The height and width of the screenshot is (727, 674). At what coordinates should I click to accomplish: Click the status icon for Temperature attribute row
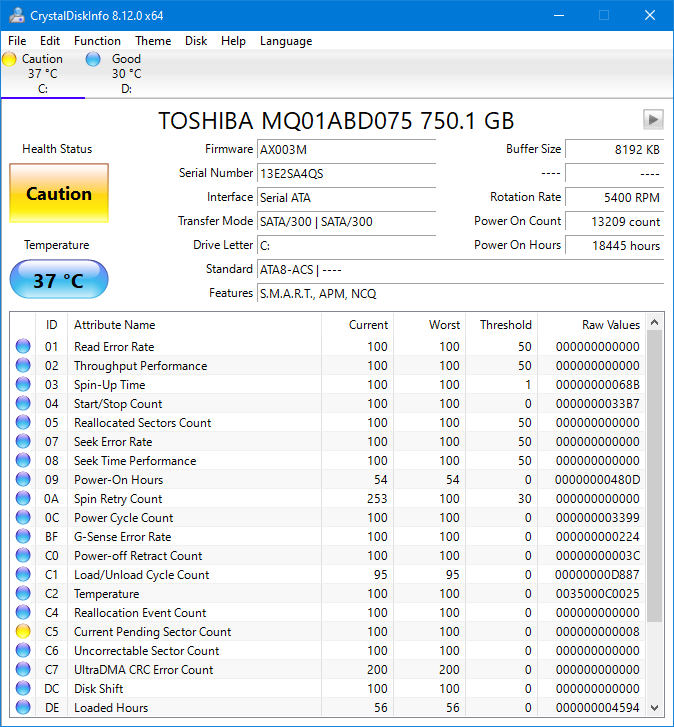point(23,593)
